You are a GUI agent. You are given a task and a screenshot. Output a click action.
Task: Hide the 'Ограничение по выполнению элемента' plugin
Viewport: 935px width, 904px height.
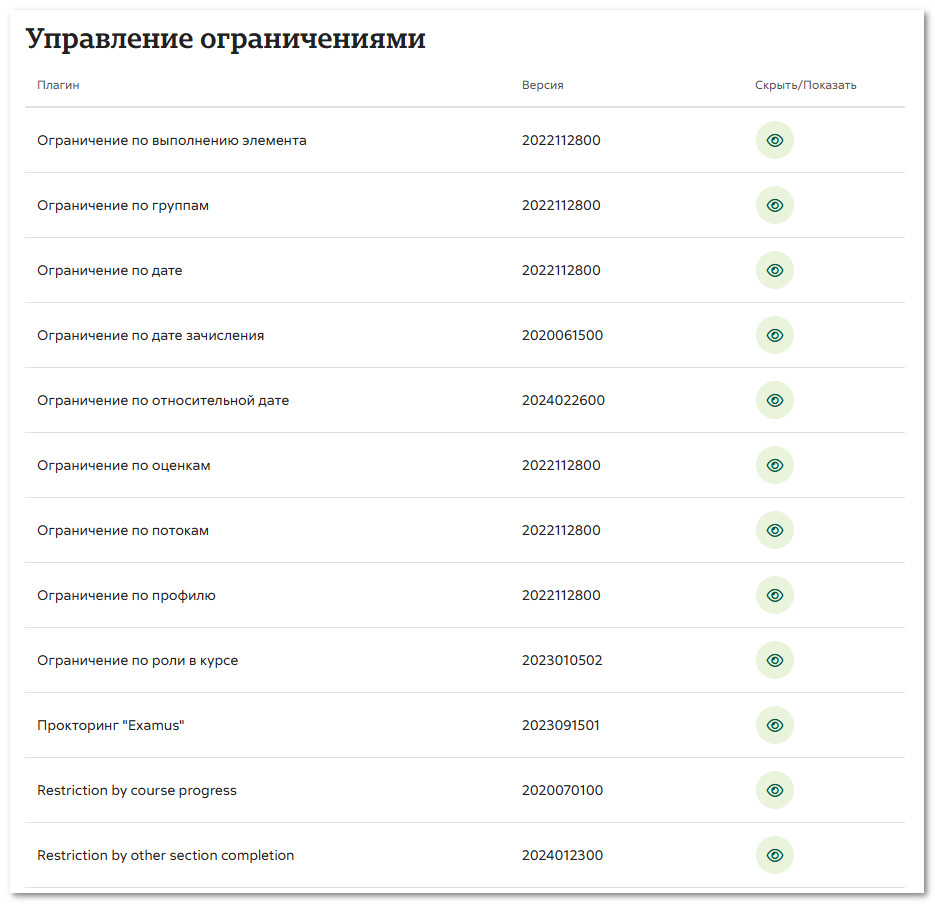click(x=775, y=140)
